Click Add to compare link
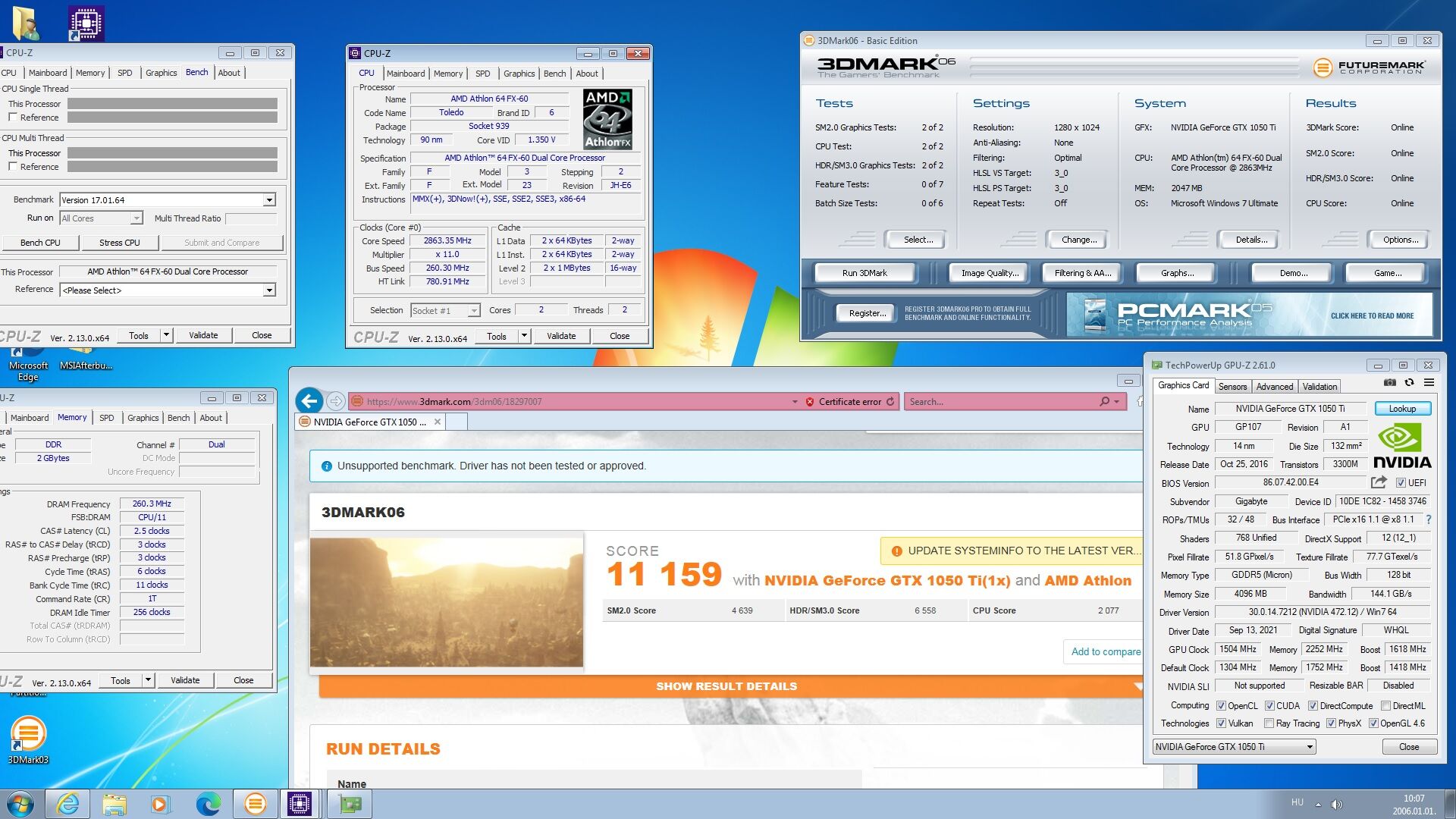The height and width of the screenshot is (819, 1456). pos(1105,651)
